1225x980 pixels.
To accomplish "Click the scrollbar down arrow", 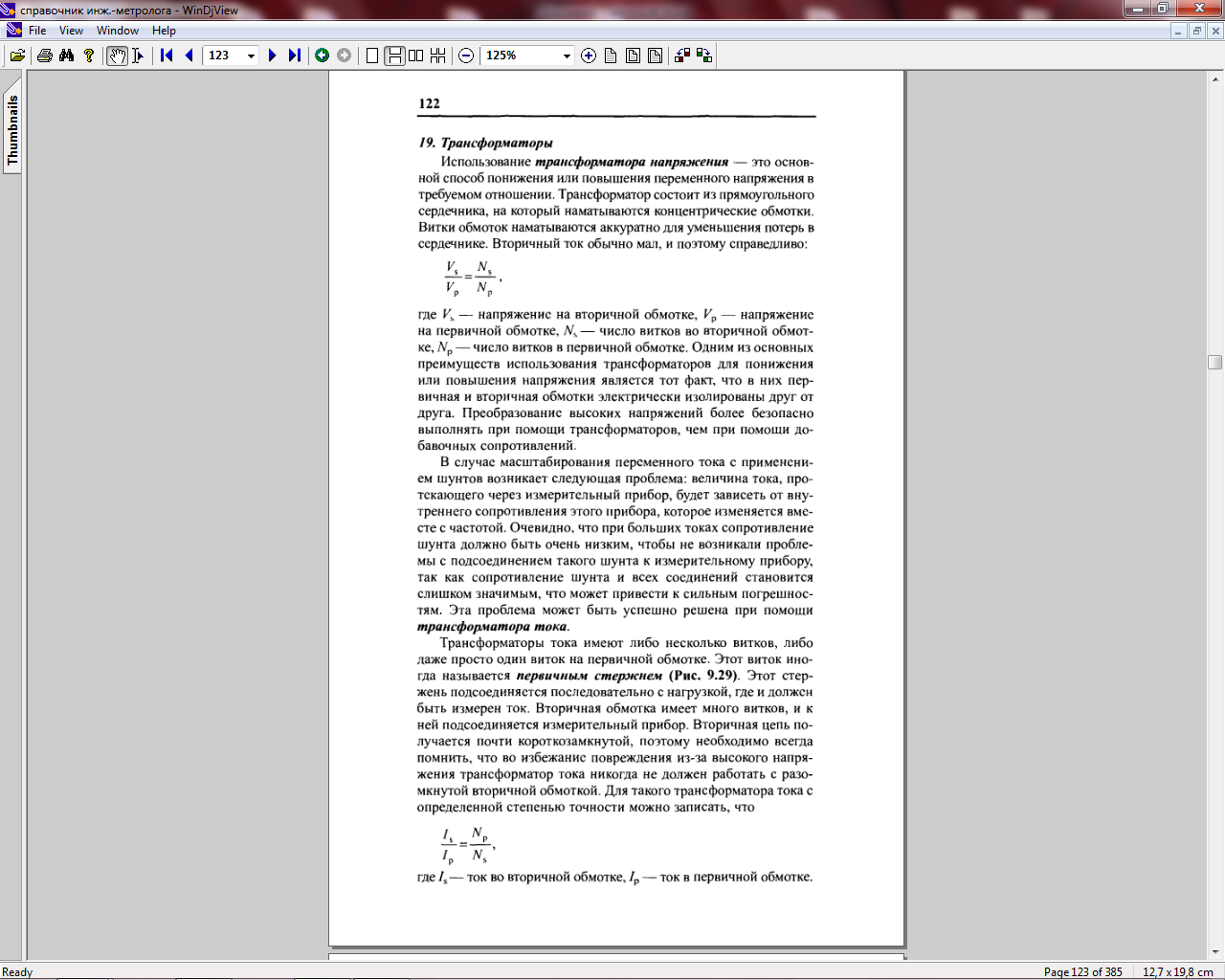I will point(1215,951).
